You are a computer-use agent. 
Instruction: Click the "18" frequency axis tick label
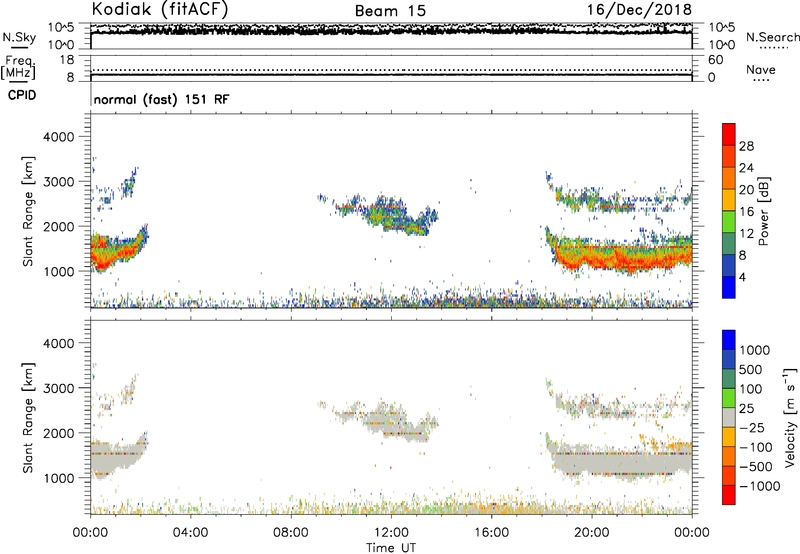[x=67, y=60]
